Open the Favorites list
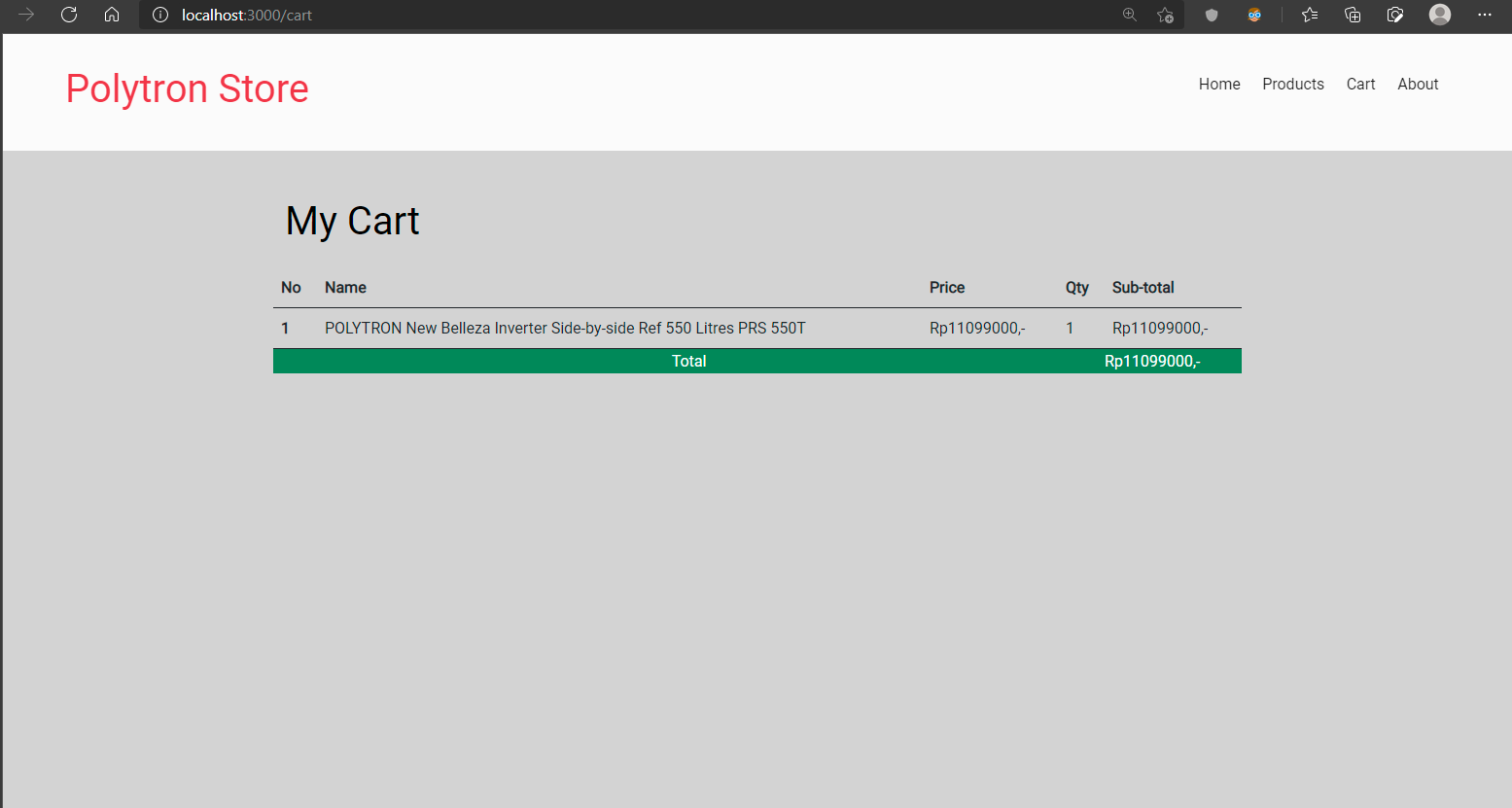The height and width of the screenshot is (808, 1512). click(1310, 15)
